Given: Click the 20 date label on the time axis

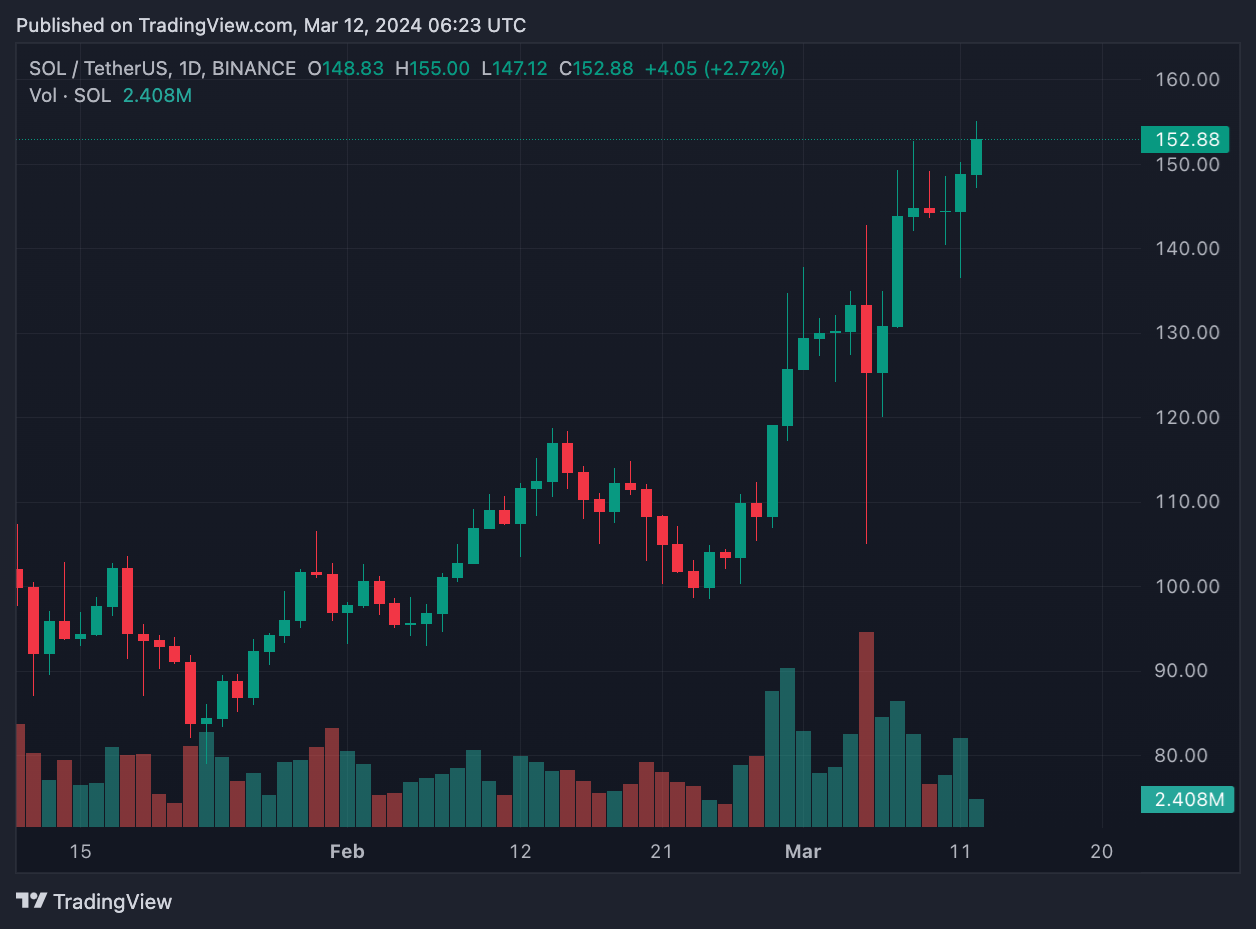Looking at the screenshot, I should [1101, 852].
